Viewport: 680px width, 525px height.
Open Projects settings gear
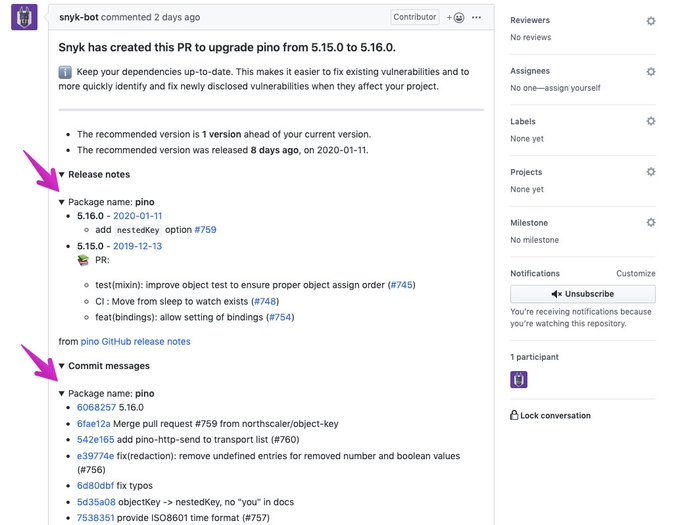coord(651,172)
